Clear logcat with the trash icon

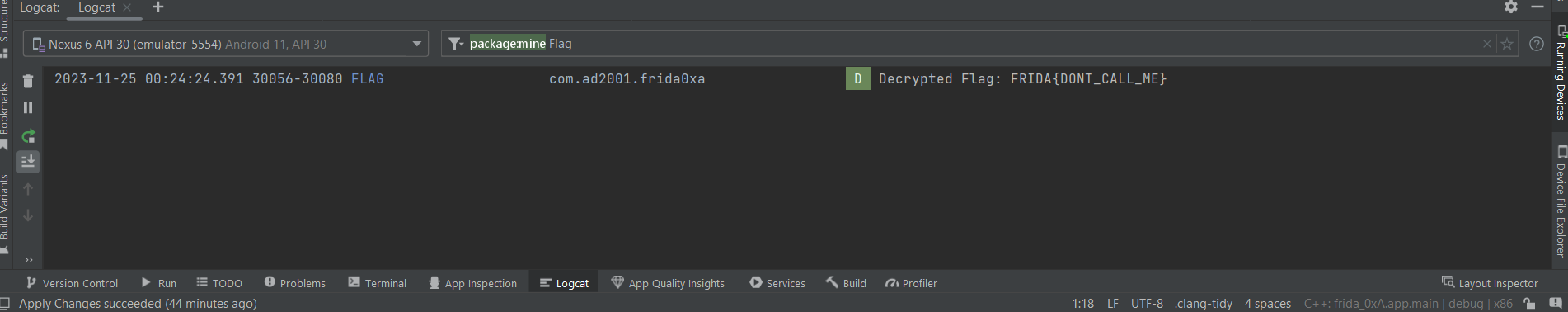click(28, 81)
